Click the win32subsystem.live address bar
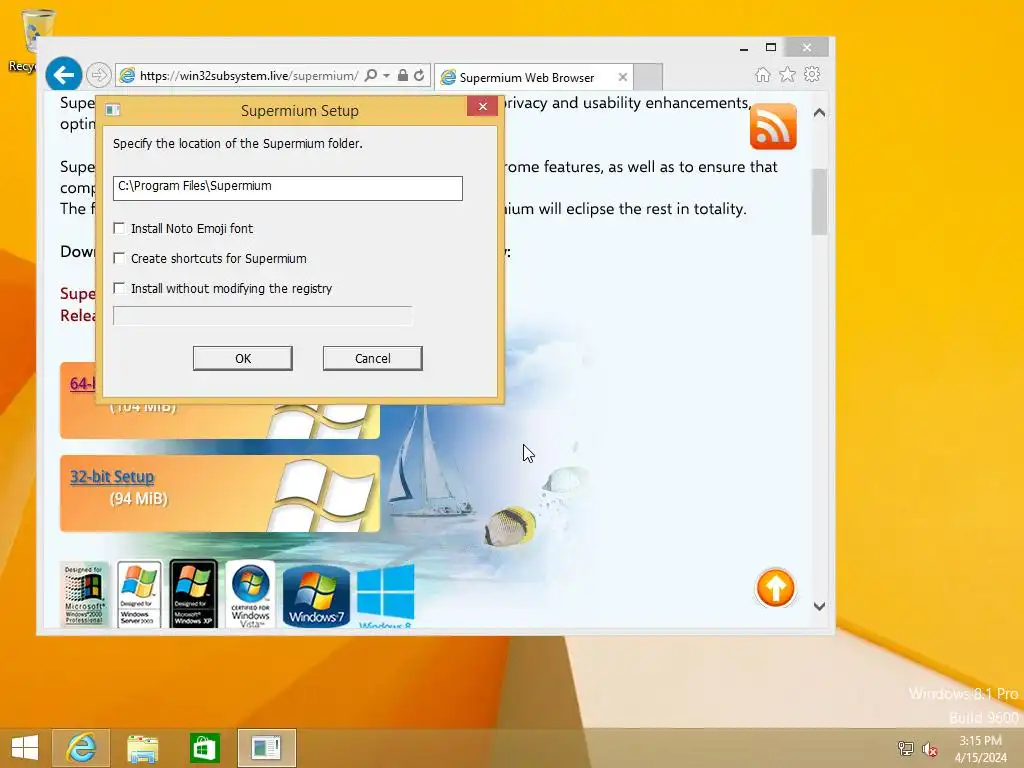This screenshot has height=768, width=1024. point(248,76)
